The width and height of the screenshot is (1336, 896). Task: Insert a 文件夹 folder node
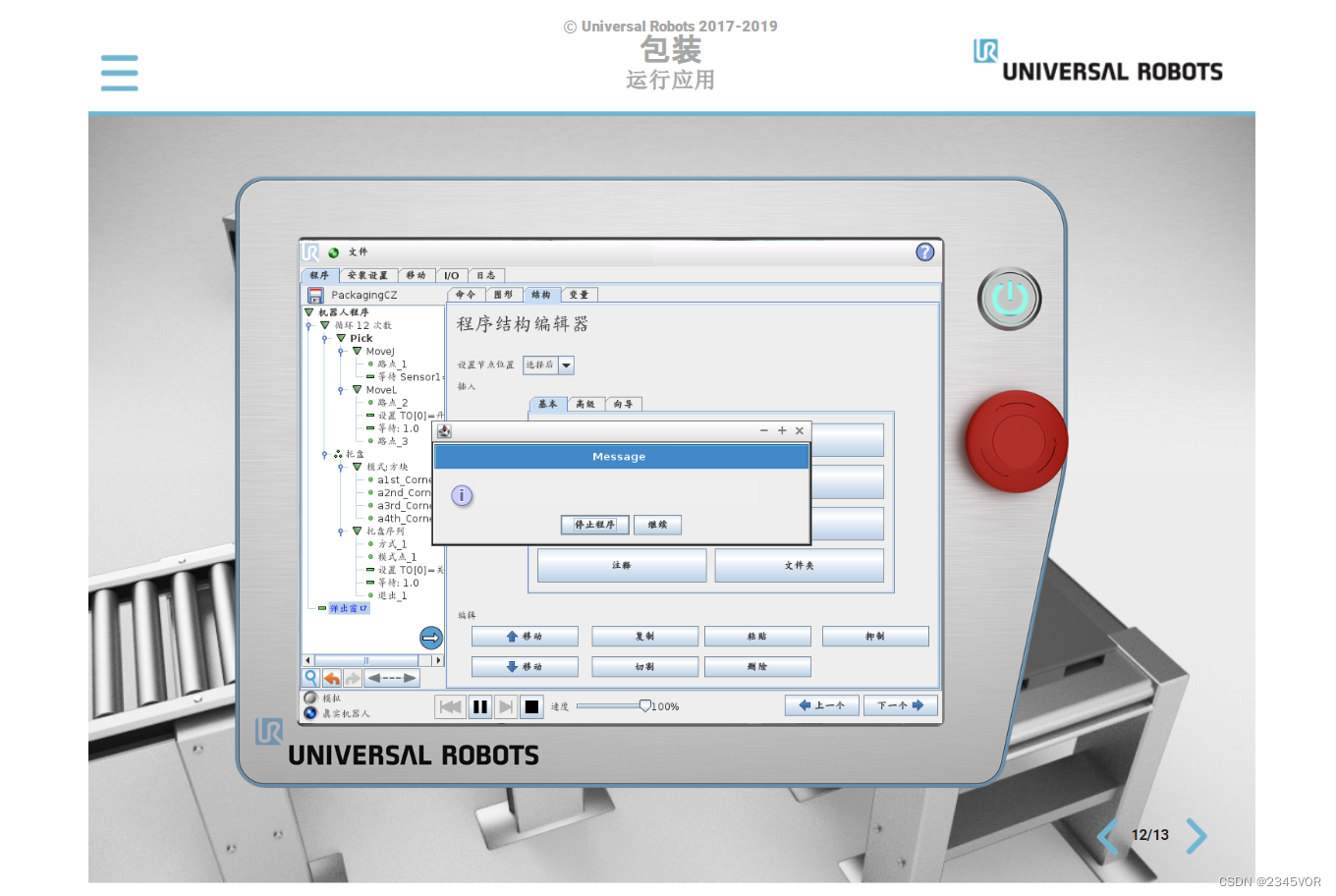pos(799,566)
